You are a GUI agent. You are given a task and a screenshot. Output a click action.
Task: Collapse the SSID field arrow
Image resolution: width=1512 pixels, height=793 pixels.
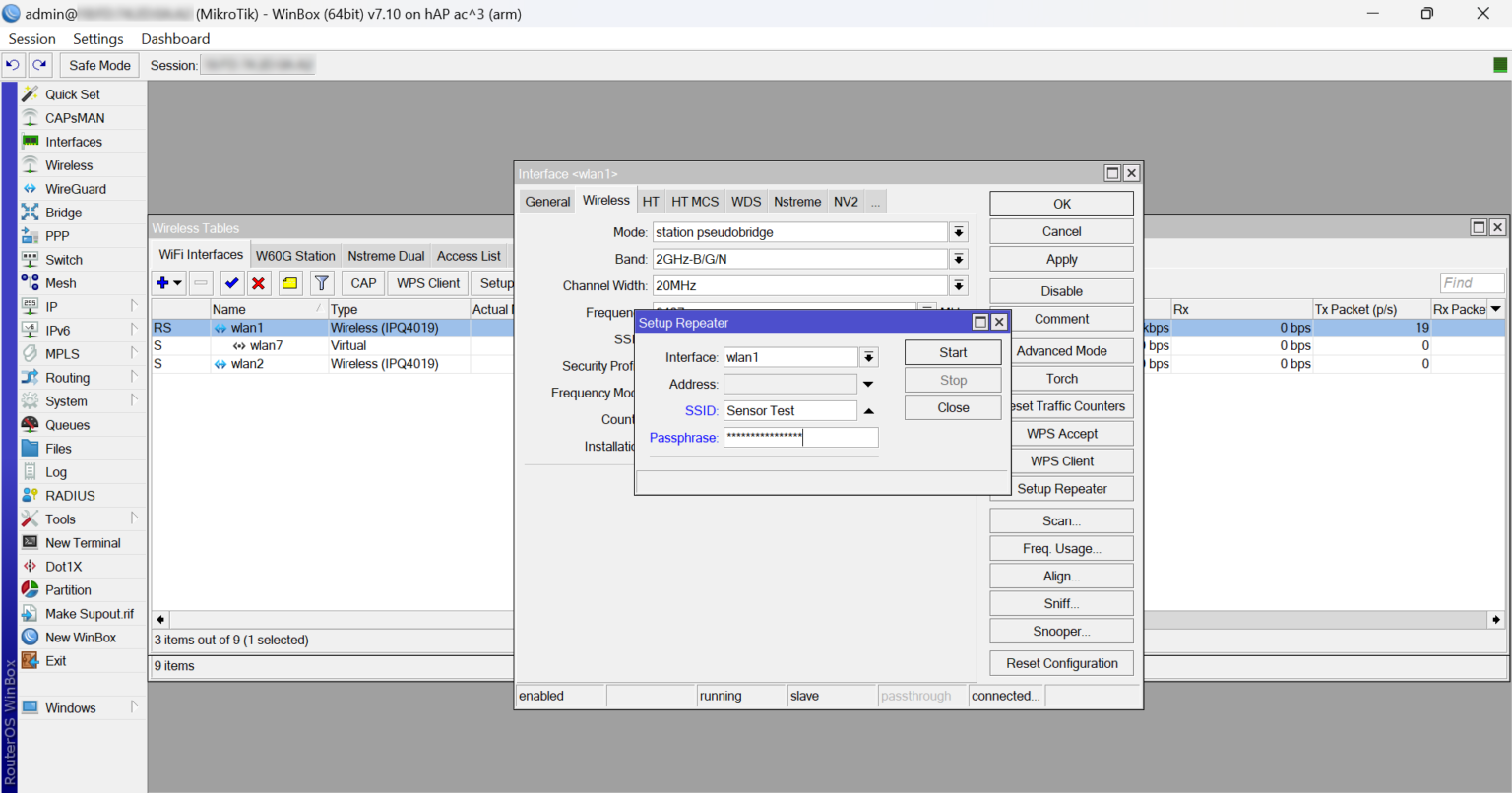[869, 411]
